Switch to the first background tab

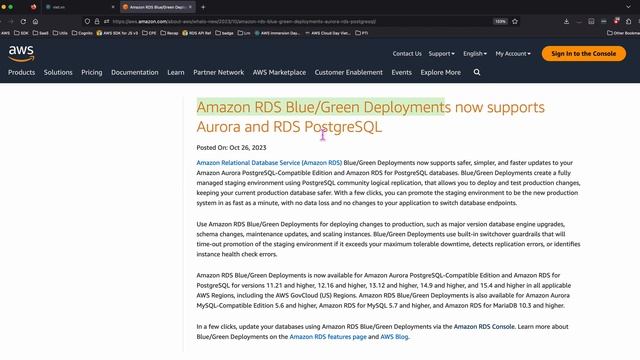coord(80,7)
